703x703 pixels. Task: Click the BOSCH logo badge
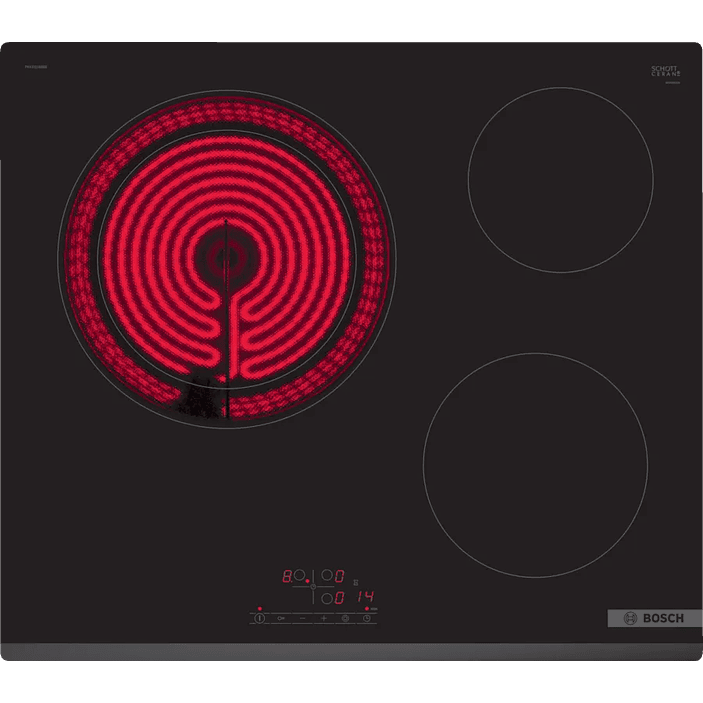pyautogui.click(x=646, y=618)
